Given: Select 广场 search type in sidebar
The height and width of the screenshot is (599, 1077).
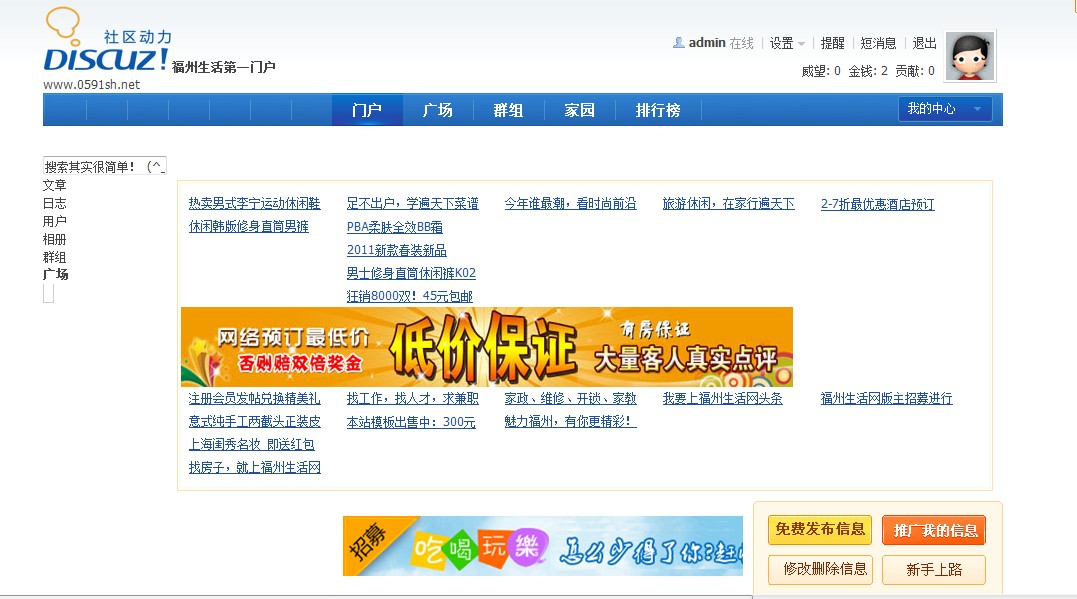Looking at the screenshot, I should [56, 274].
